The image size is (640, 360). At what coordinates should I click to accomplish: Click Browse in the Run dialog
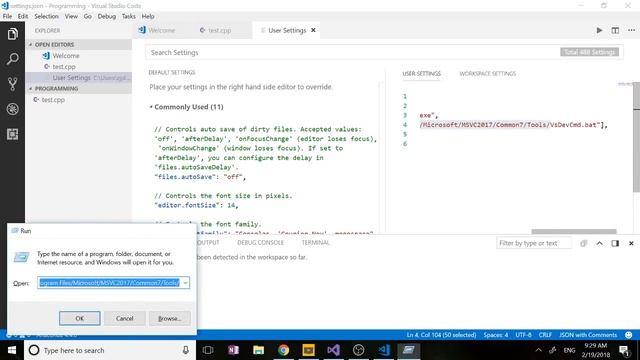click(169, 318)
